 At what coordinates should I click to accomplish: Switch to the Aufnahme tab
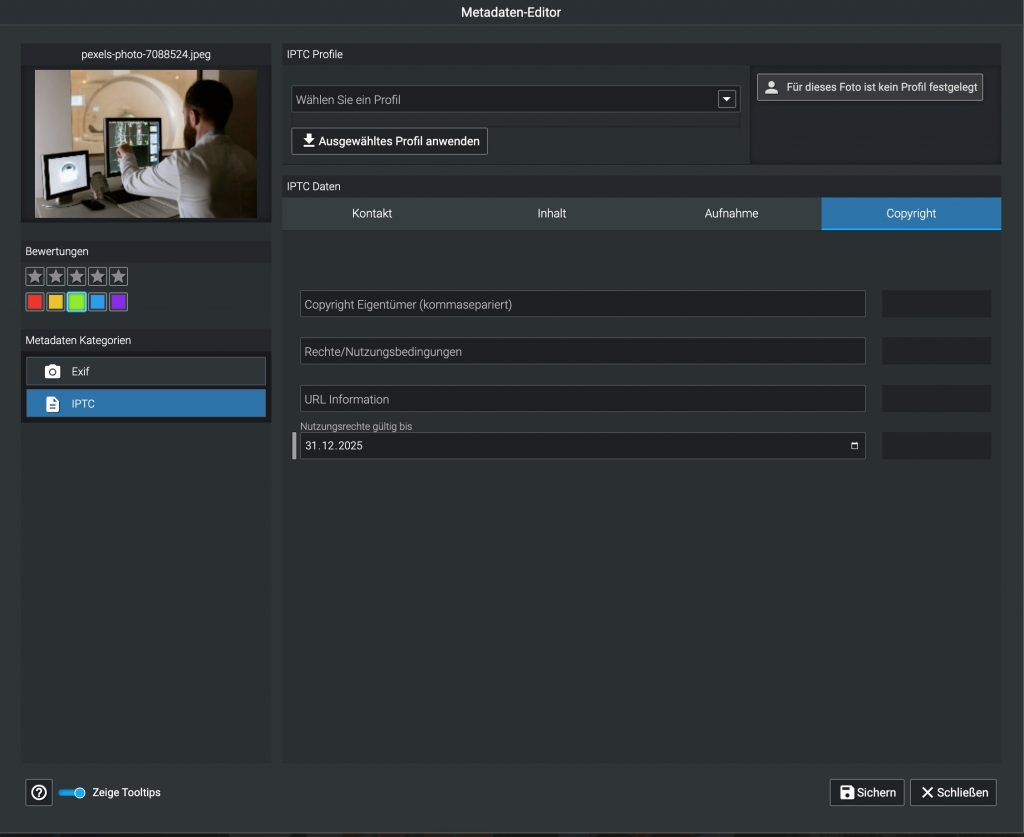(x=731, y=213)
